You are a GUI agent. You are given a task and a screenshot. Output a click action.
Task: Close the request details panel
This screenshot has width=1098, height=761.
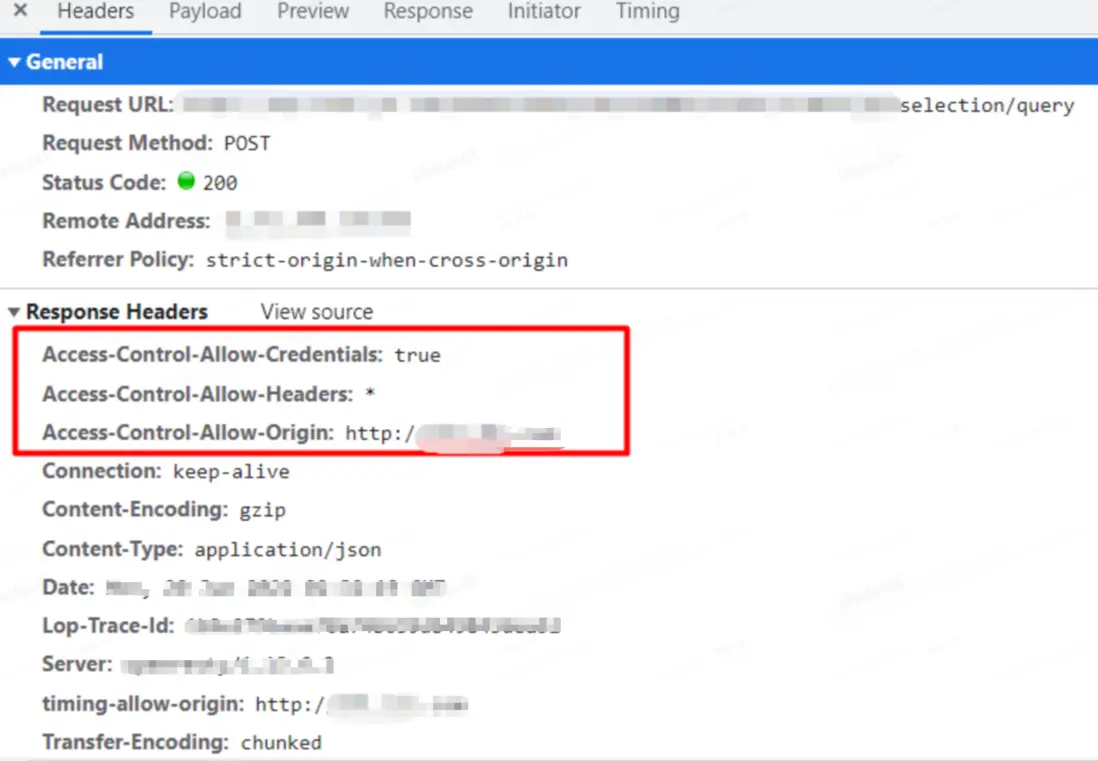(x=20, y=11)
